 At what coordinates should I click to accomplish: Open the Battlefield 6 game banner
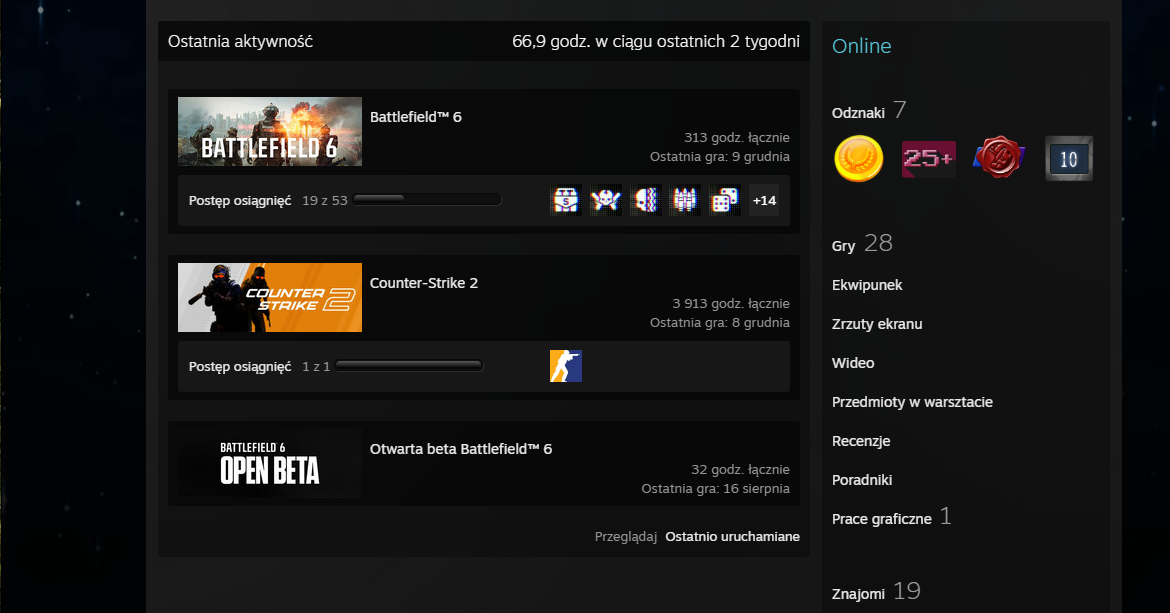click(x=270, y=131)
